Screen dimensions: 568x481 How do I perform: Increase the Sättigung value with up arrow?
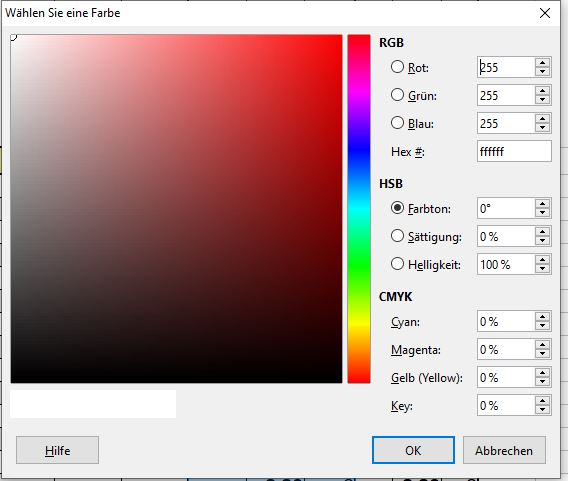(542, 232)
